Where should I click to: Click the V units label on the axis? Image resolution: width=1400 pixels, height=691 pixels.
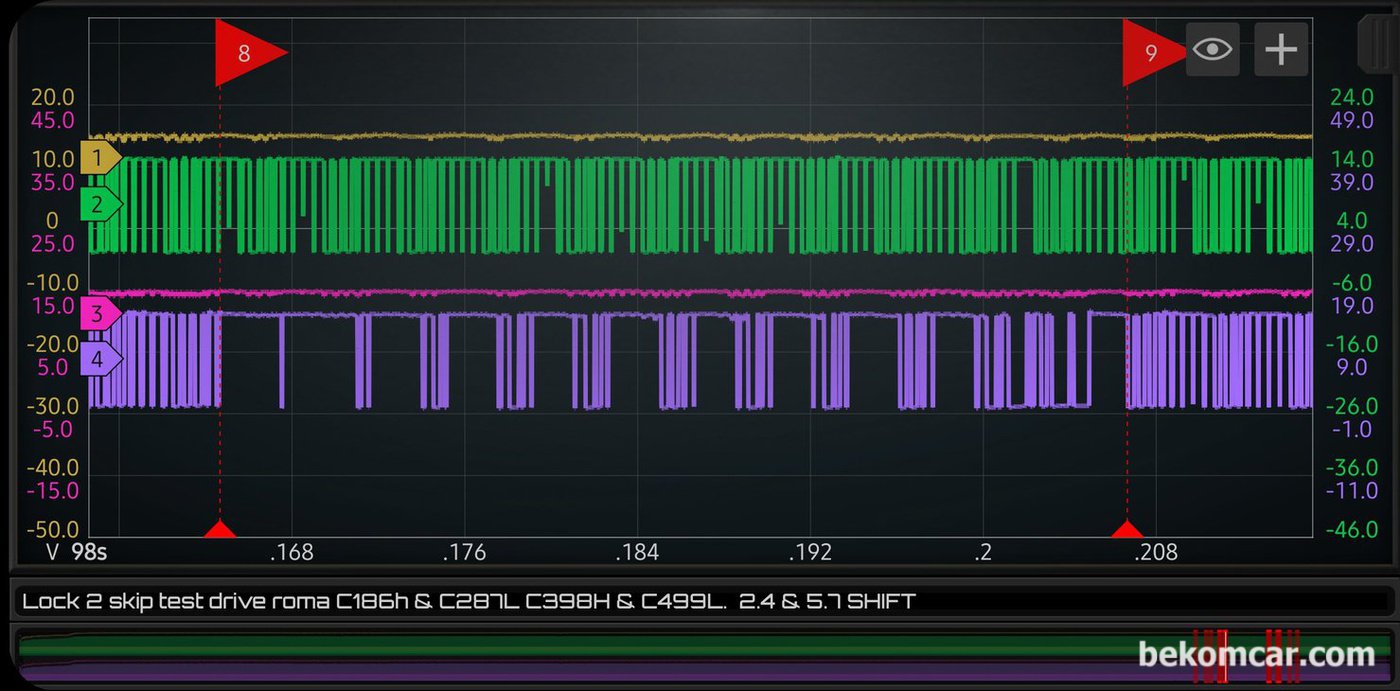tap(53, 552)
